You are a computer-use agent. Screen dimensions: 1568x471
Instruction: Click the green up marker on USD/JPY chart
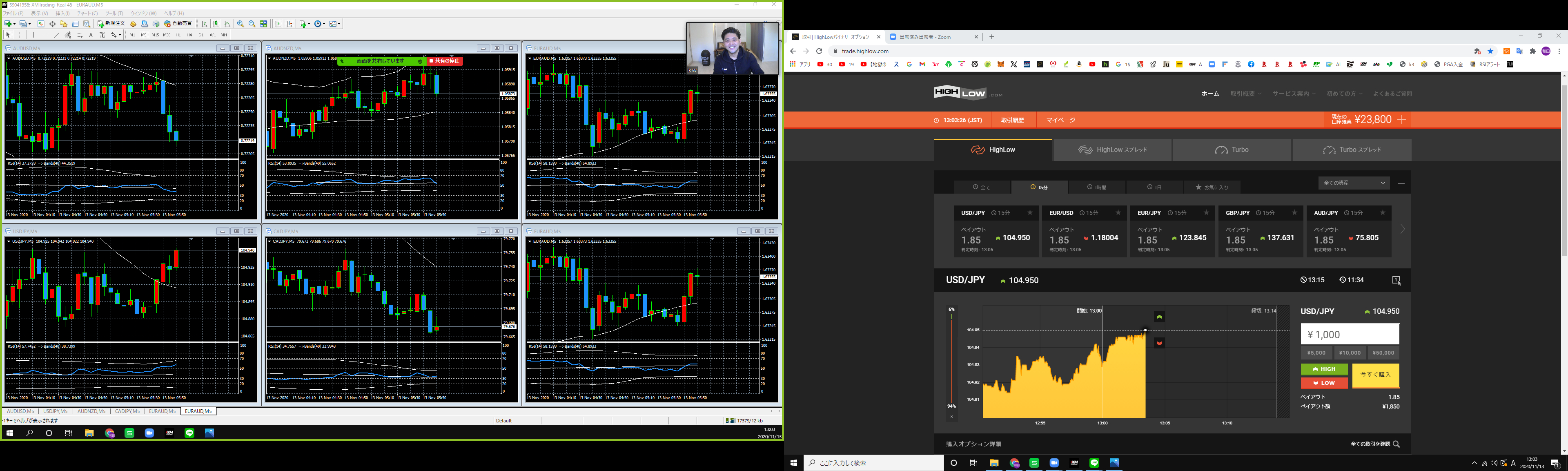pos(1160,317)
